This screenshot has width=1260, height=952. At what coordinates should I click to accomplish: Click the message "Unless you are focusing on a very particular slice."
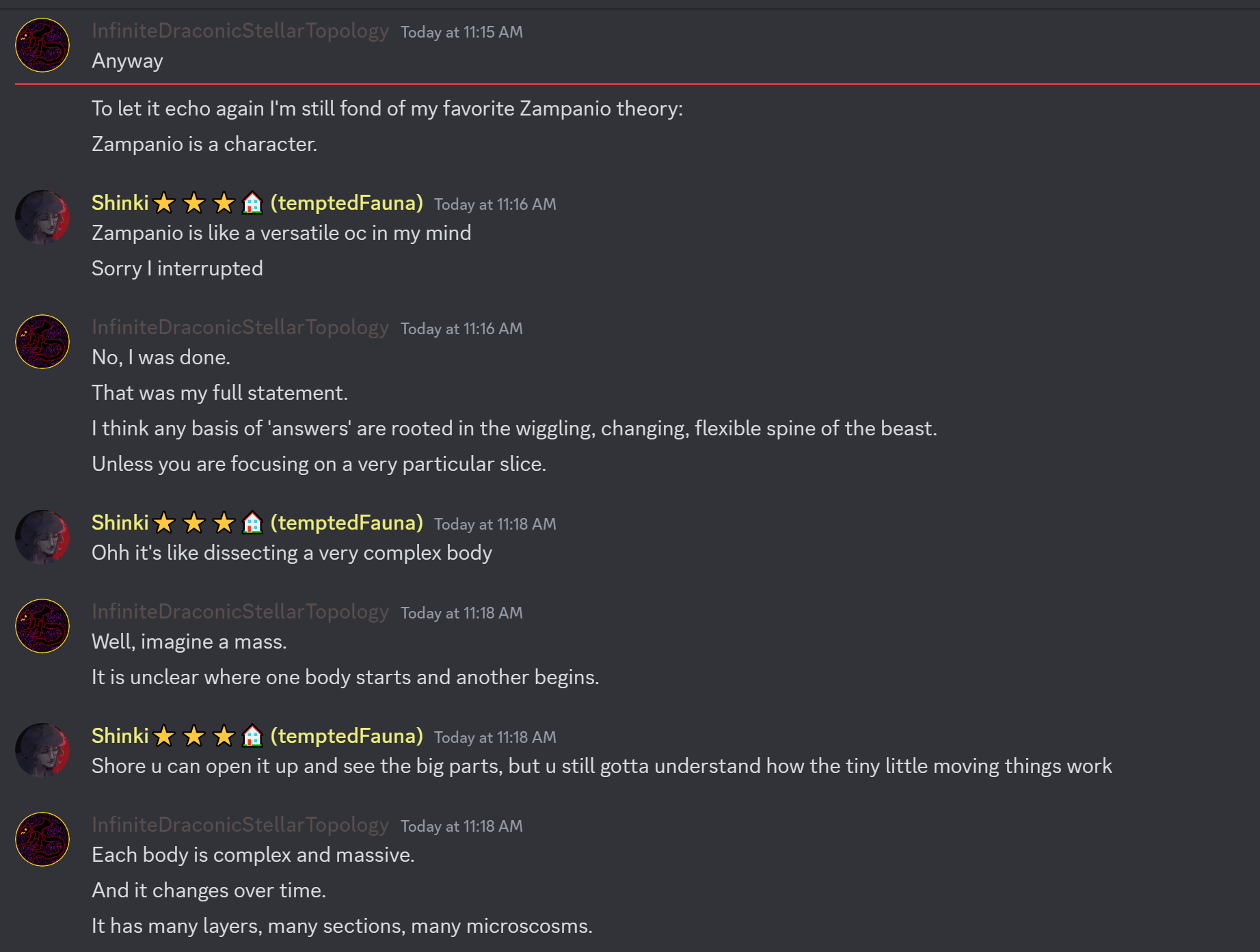coord(319,464)
